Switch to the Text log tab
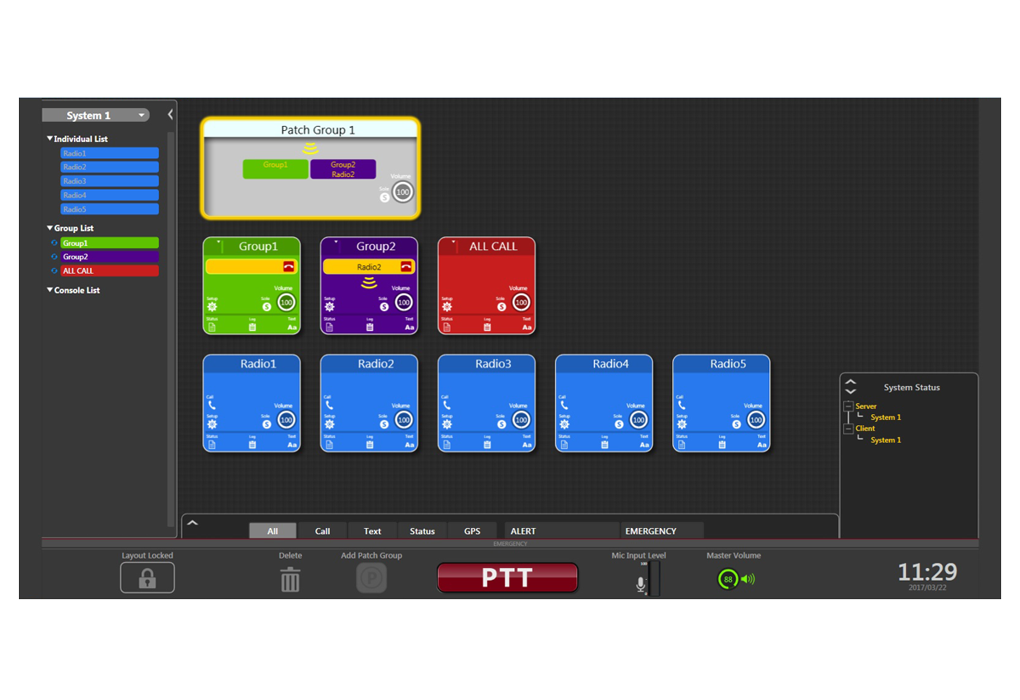1020x700 pixels. (372, 531)
